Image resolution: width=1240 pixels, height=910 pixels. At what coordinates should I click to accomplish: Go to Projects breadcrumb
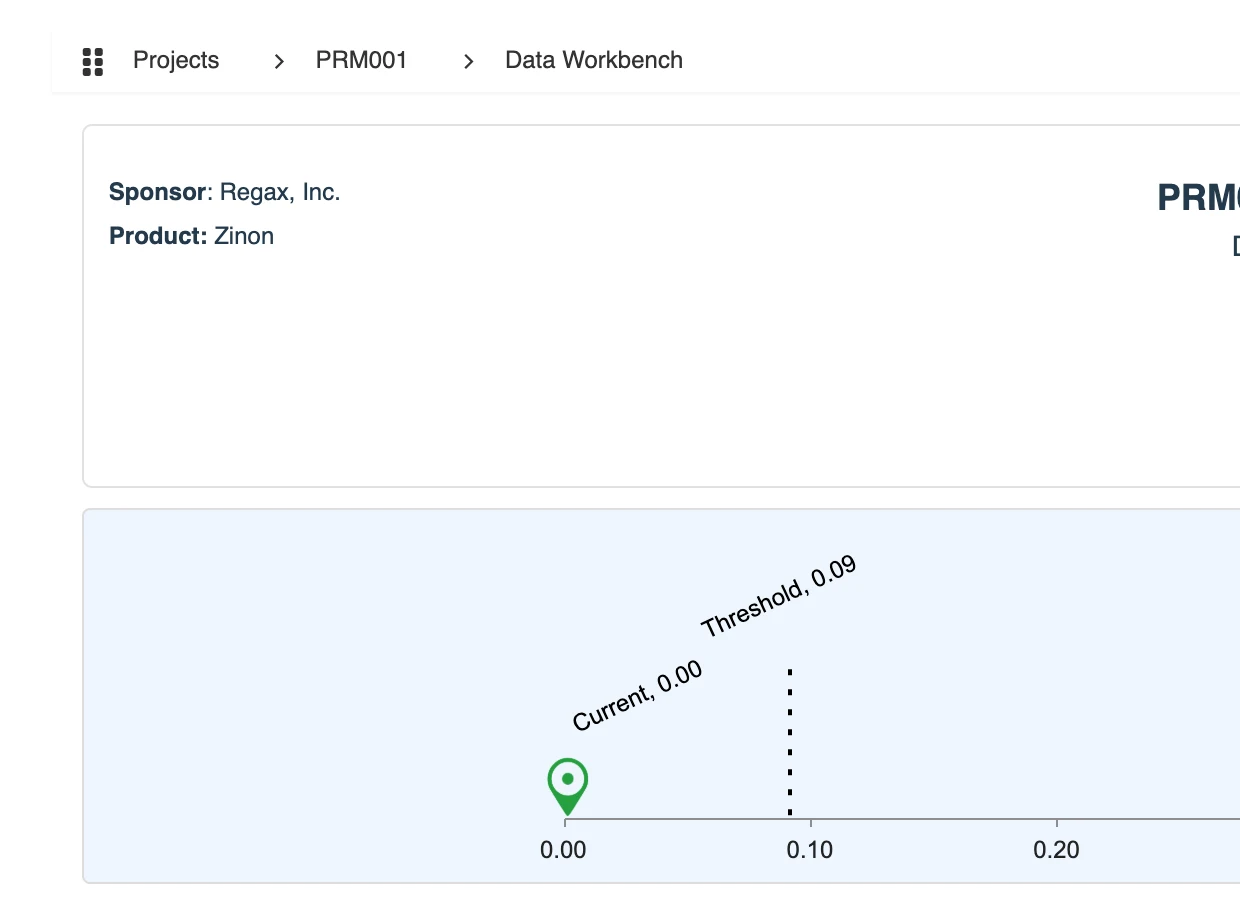point(176,60)
